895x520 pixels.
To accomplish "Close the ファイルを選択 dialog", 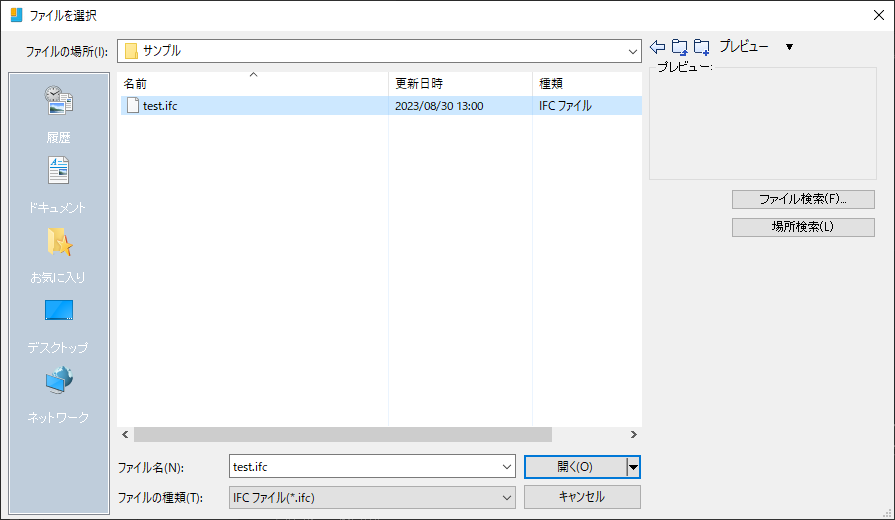I will pos(879,15).
